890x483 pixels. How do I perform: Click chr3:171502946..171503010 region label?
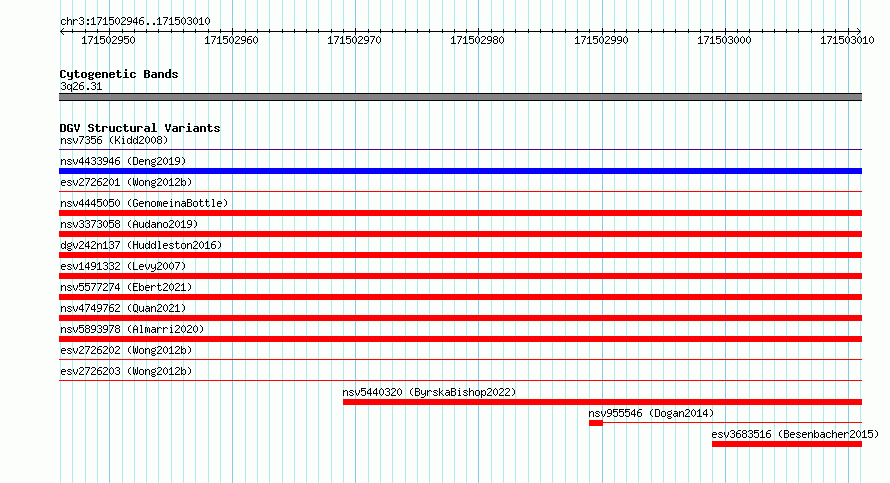tap(135, 21)
